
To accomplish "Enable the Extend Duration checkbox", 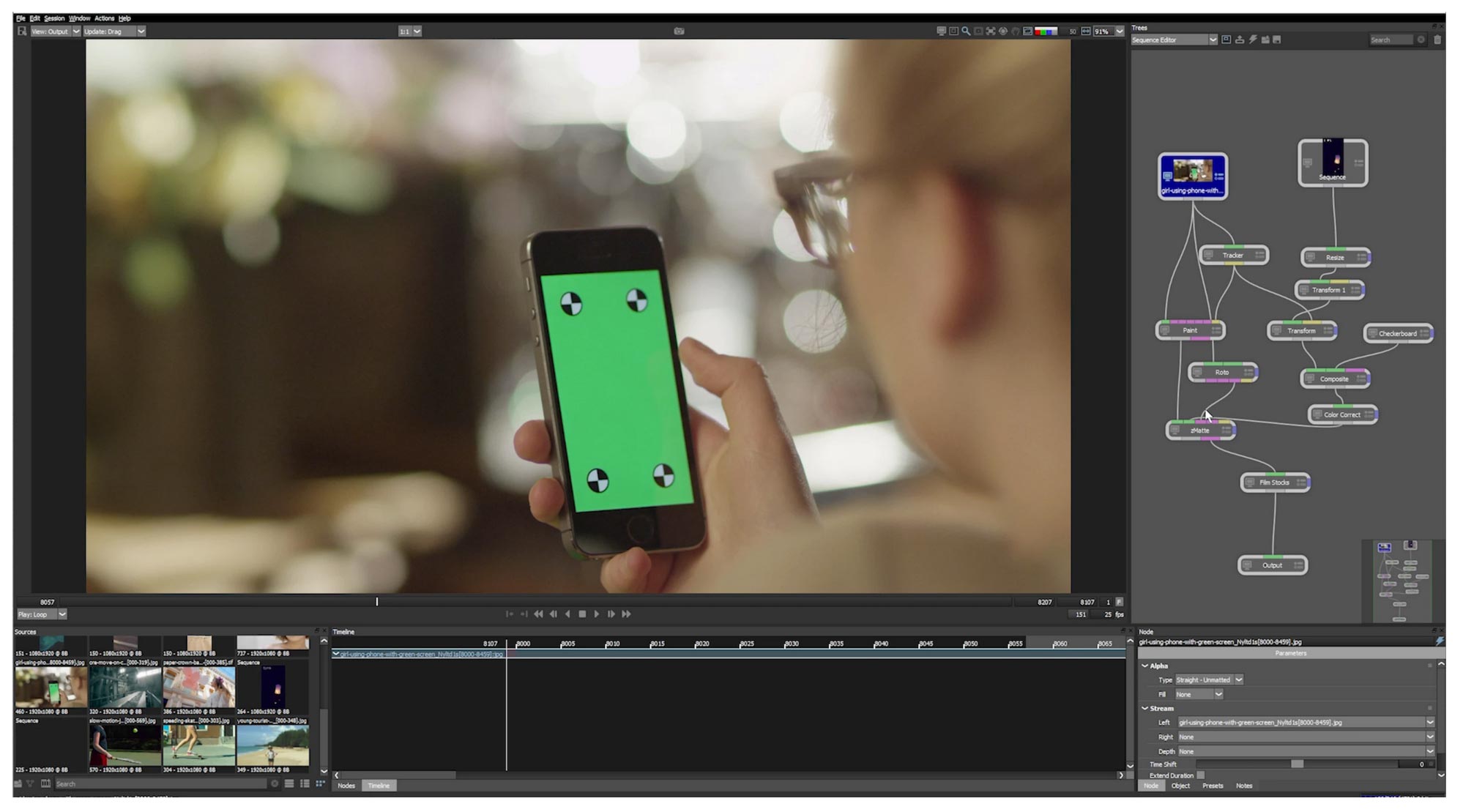I will [x=1200, y=775].
